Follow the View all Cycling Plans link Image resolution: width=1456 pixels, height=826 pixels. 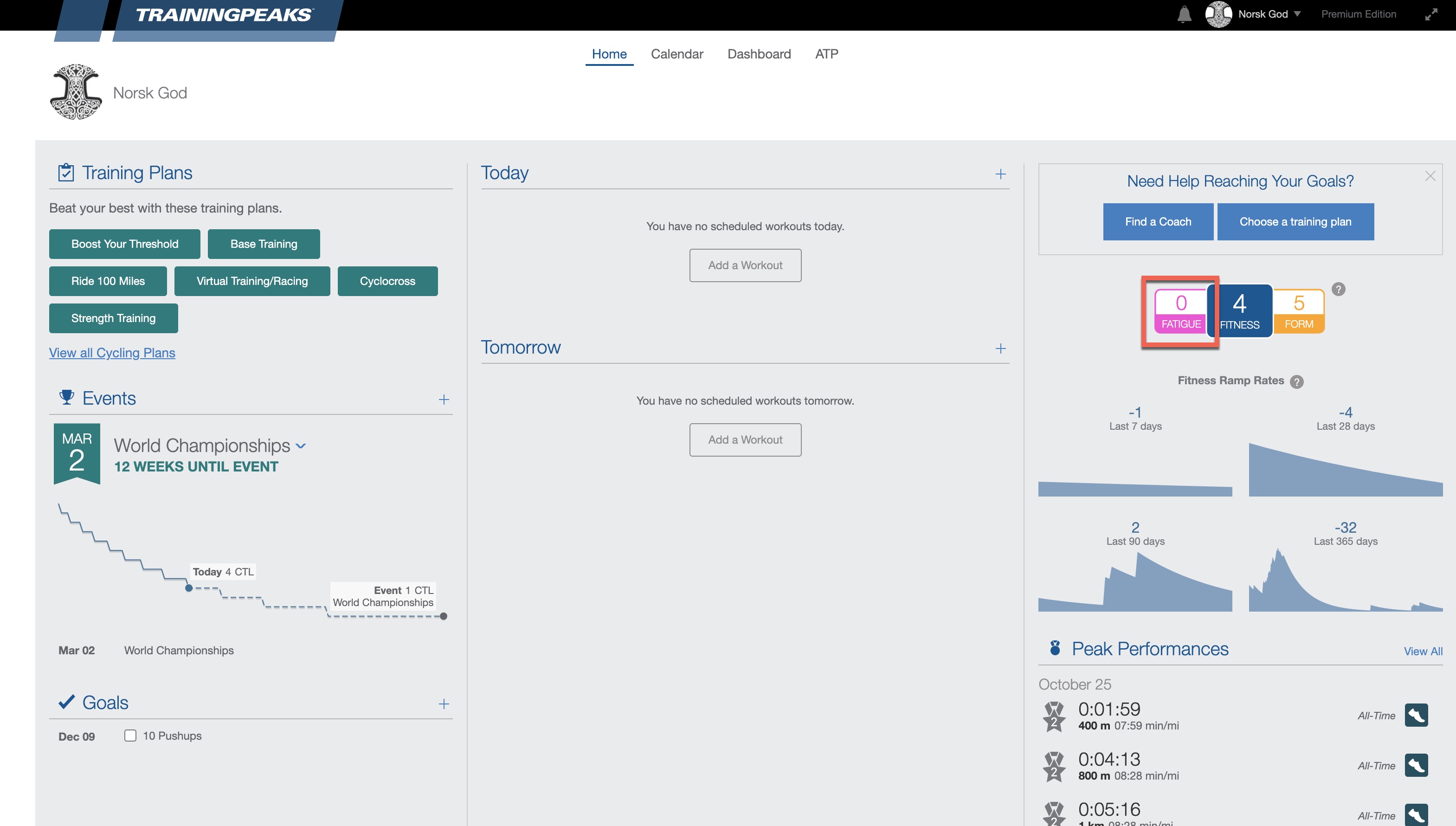112,353
